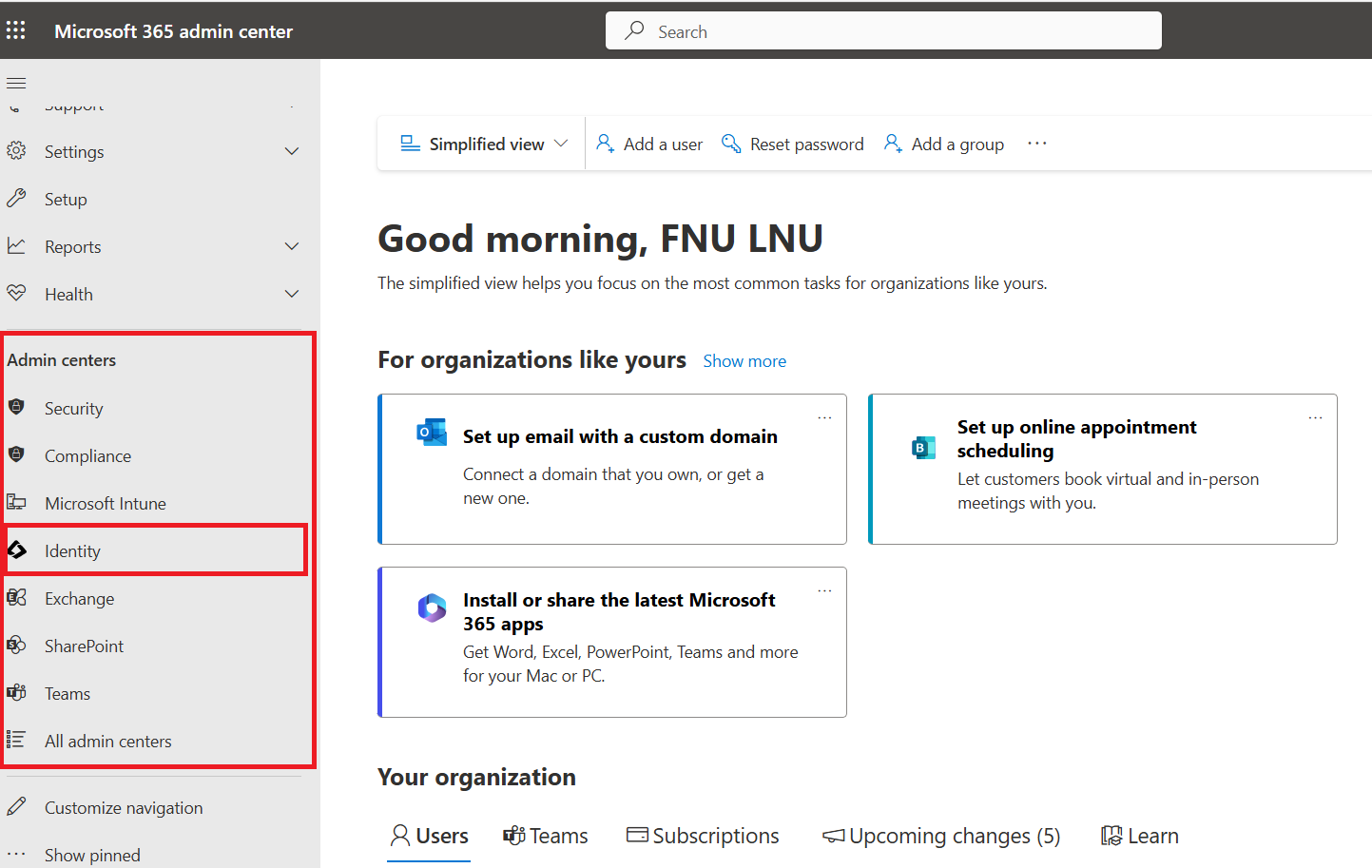The height and width of the screenshot is (868, 1372).
Task: Open the Identity admin center
Action: 72,551
